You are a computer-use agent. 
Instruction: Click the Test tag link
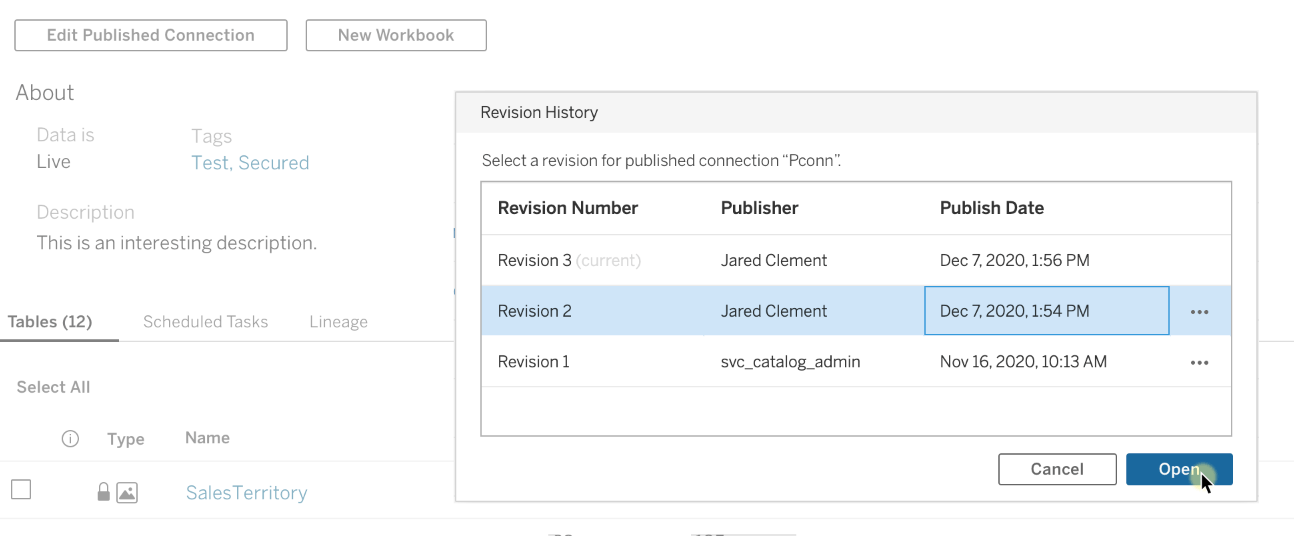(x=210, y=163)
